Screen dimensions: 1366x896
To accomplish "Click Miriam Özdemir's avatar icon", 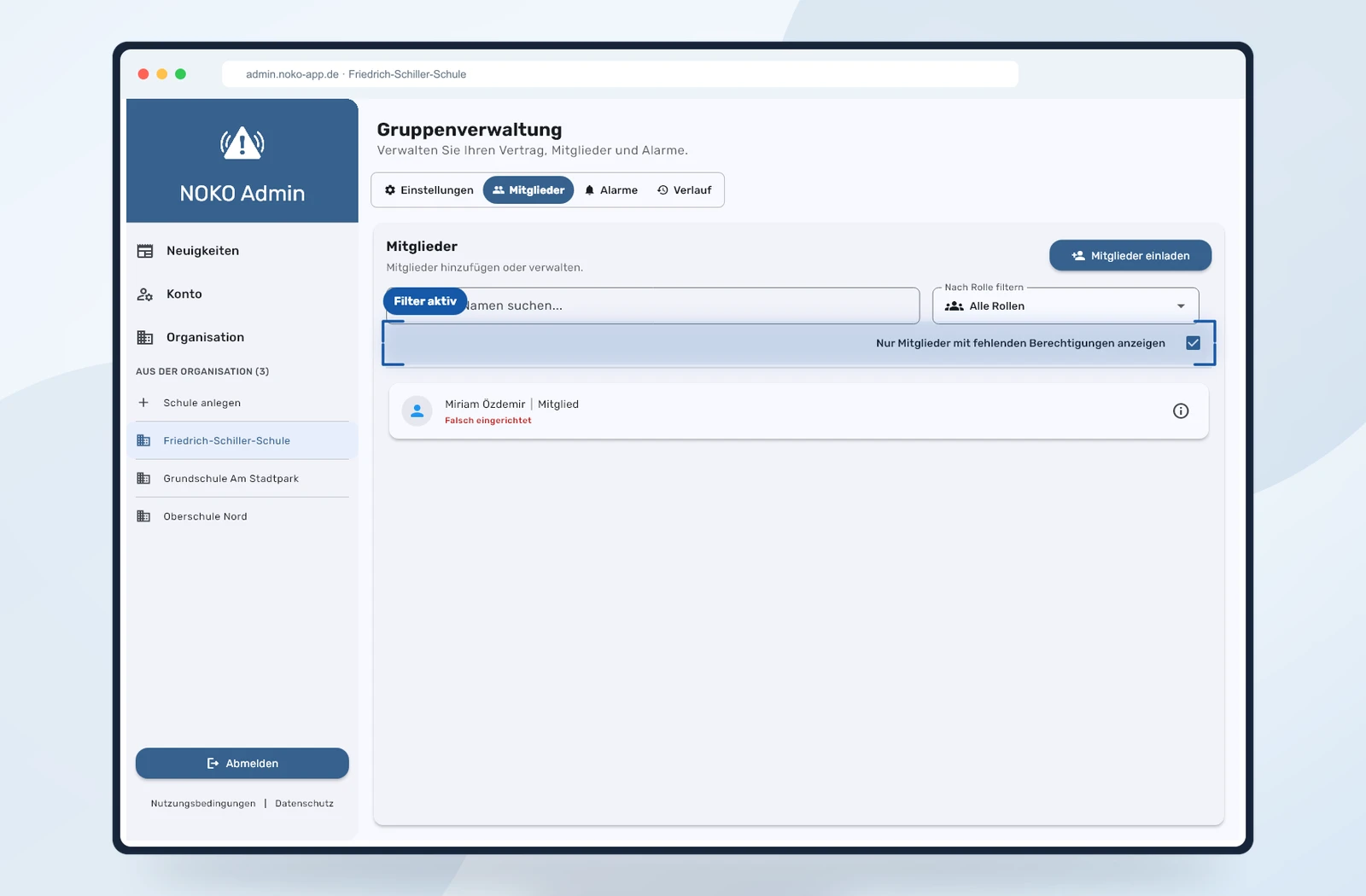I will tap(417, 411).
